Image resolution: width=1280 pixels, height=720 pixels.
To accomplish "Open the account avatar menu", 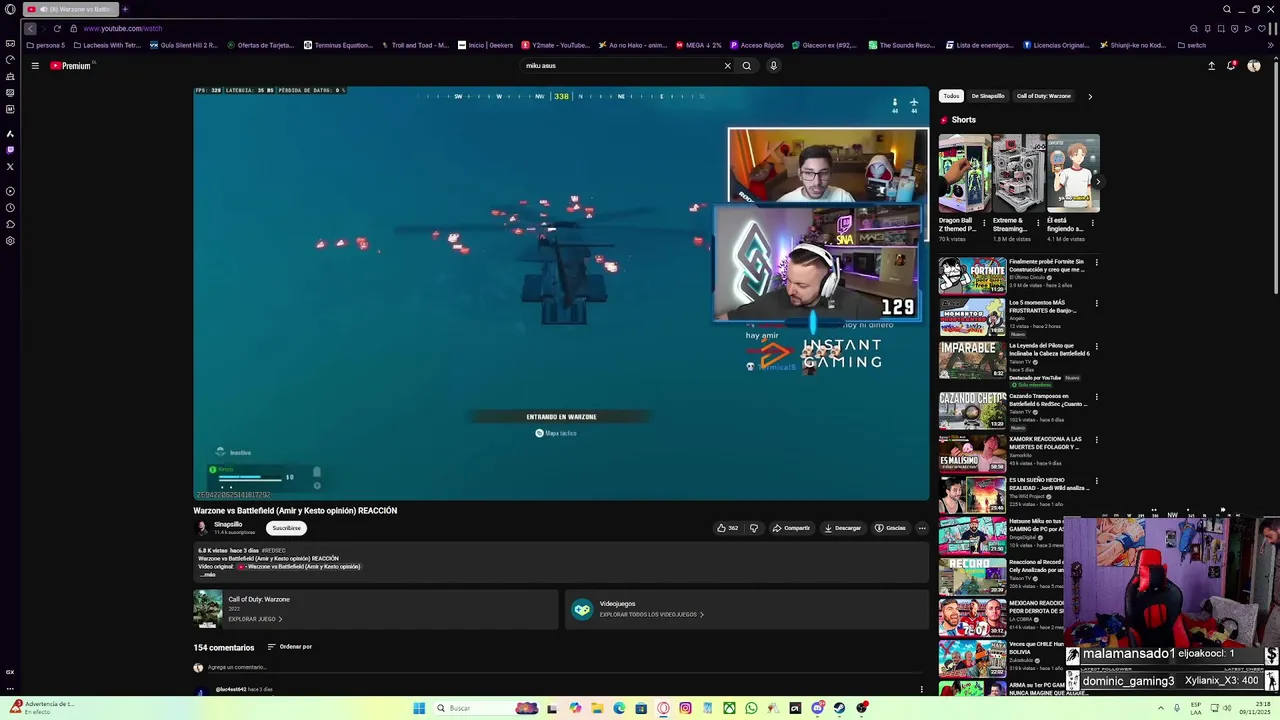I will click(x=1254, y=66).
